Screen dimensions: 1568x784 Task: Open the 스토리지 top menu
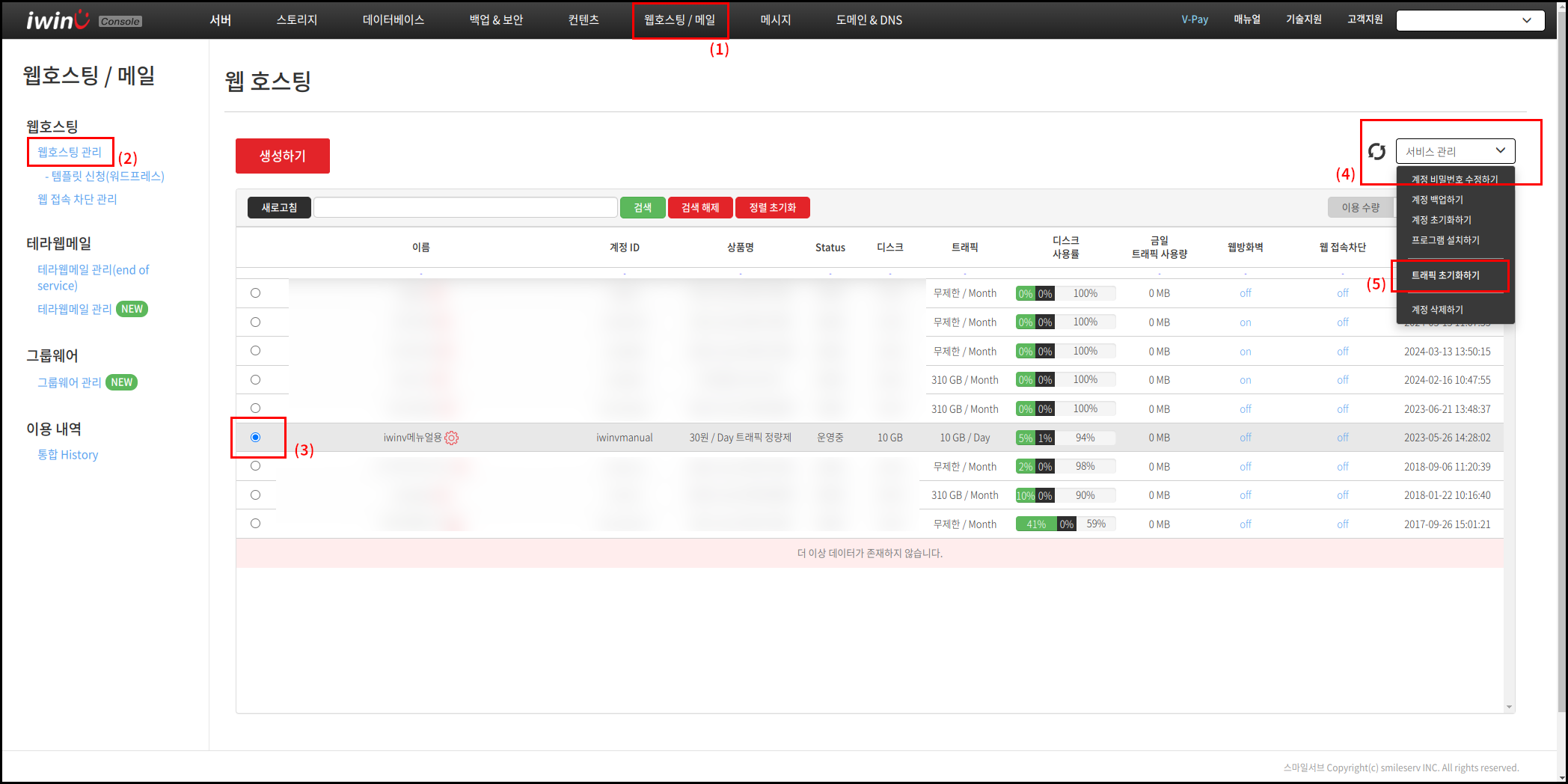297,20
